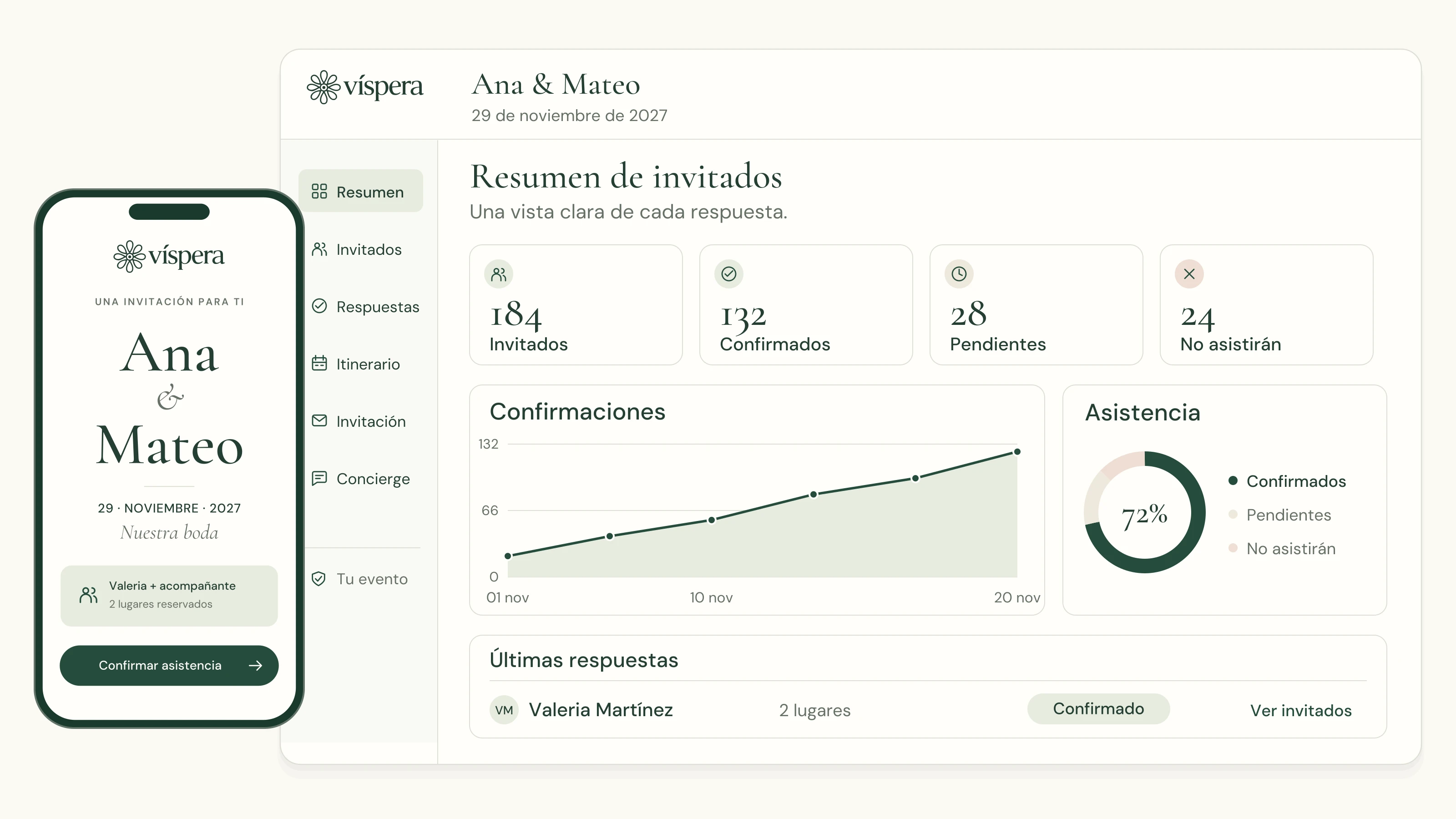Open the Resumen sidebar item
Screen dimensions: 1456x819
[361, 192]
